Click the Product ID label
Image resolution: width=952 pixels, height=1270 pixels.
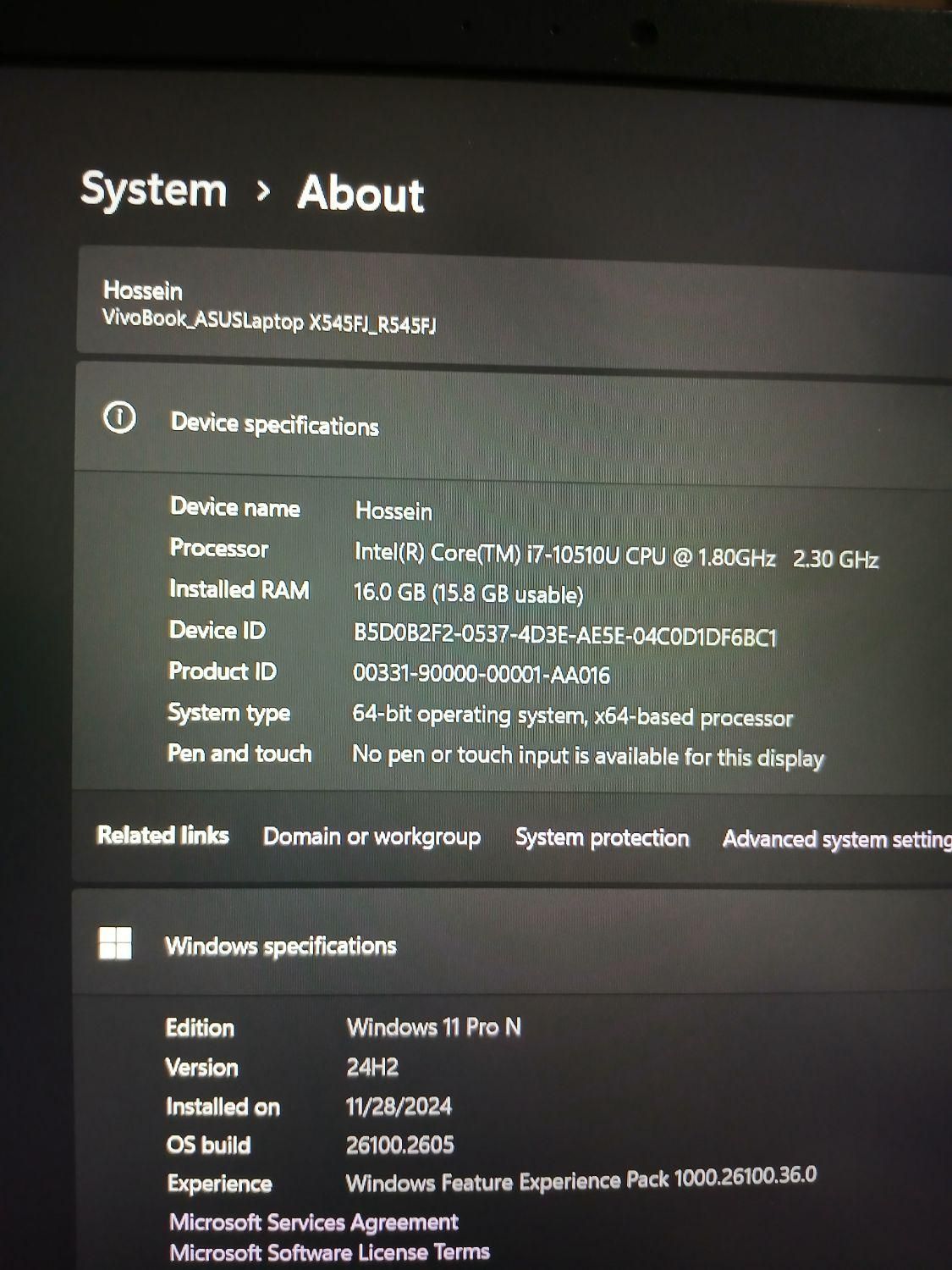click(x=223, y=671)
